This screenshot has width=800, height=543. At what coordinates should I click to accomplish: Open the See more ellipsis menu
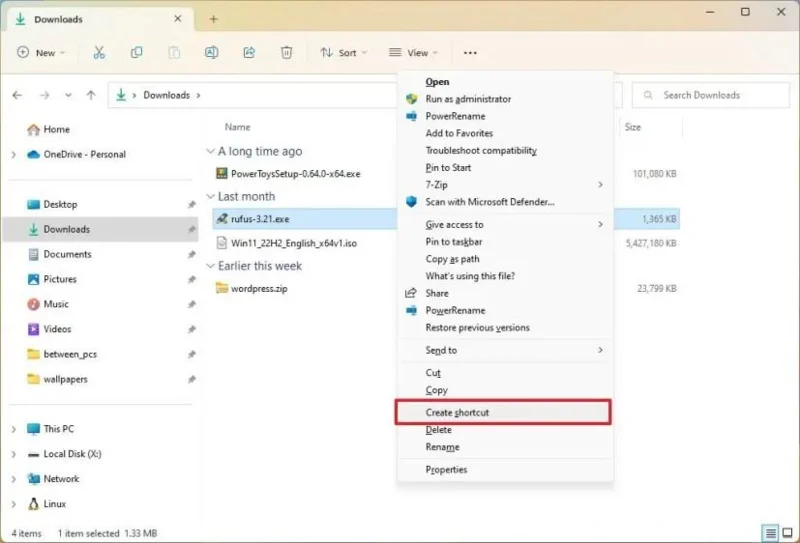470,53
